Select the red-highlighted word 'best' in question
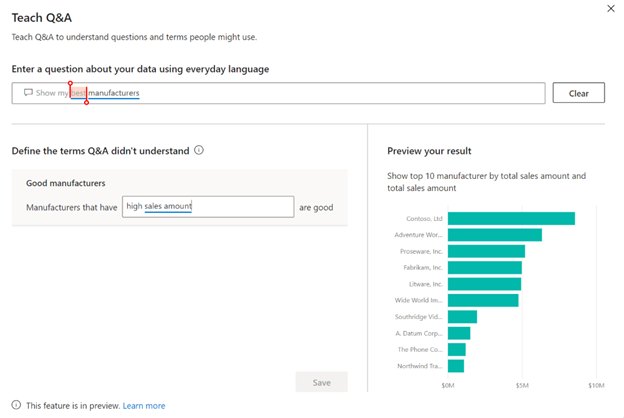This screenshot has width=624, height=418. [78, 93]
